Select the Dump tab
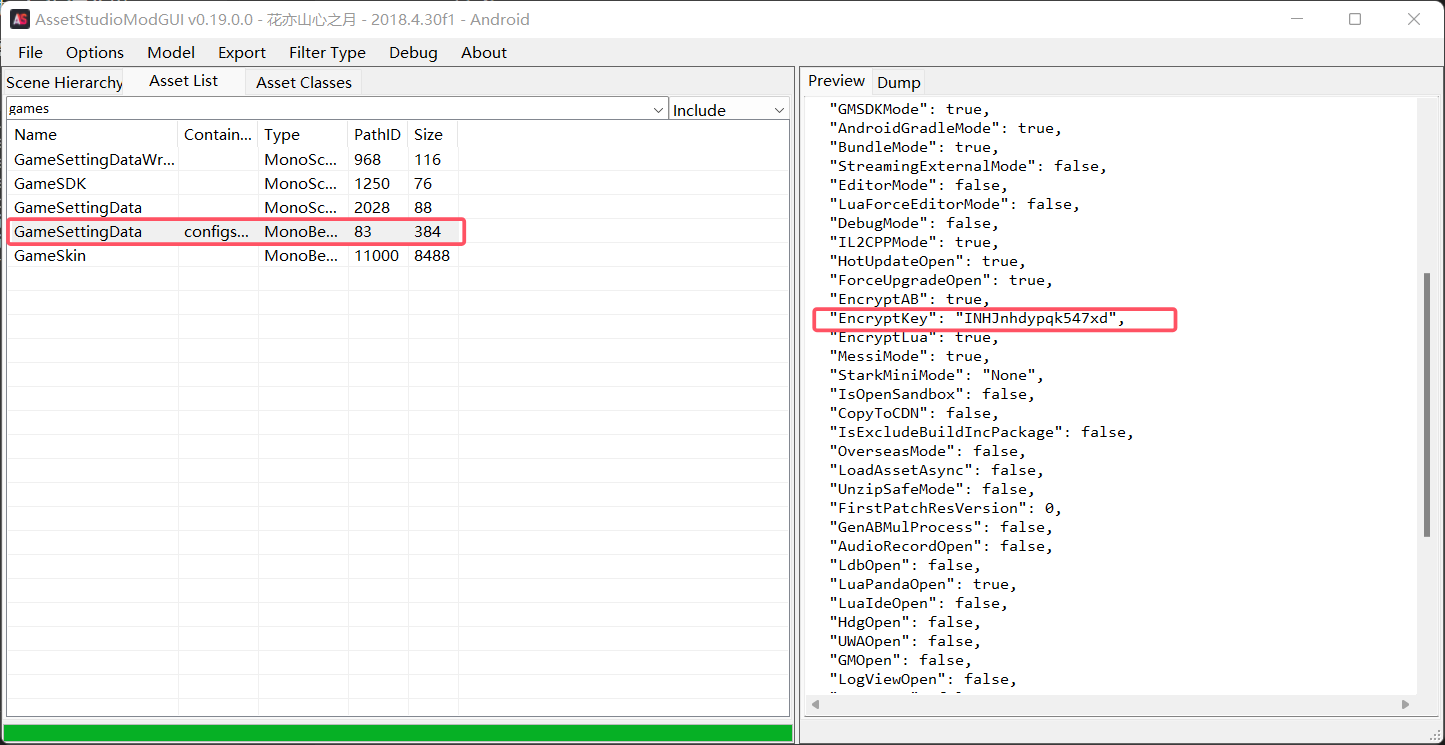1445x745 pixels. (x=898, y=83)
